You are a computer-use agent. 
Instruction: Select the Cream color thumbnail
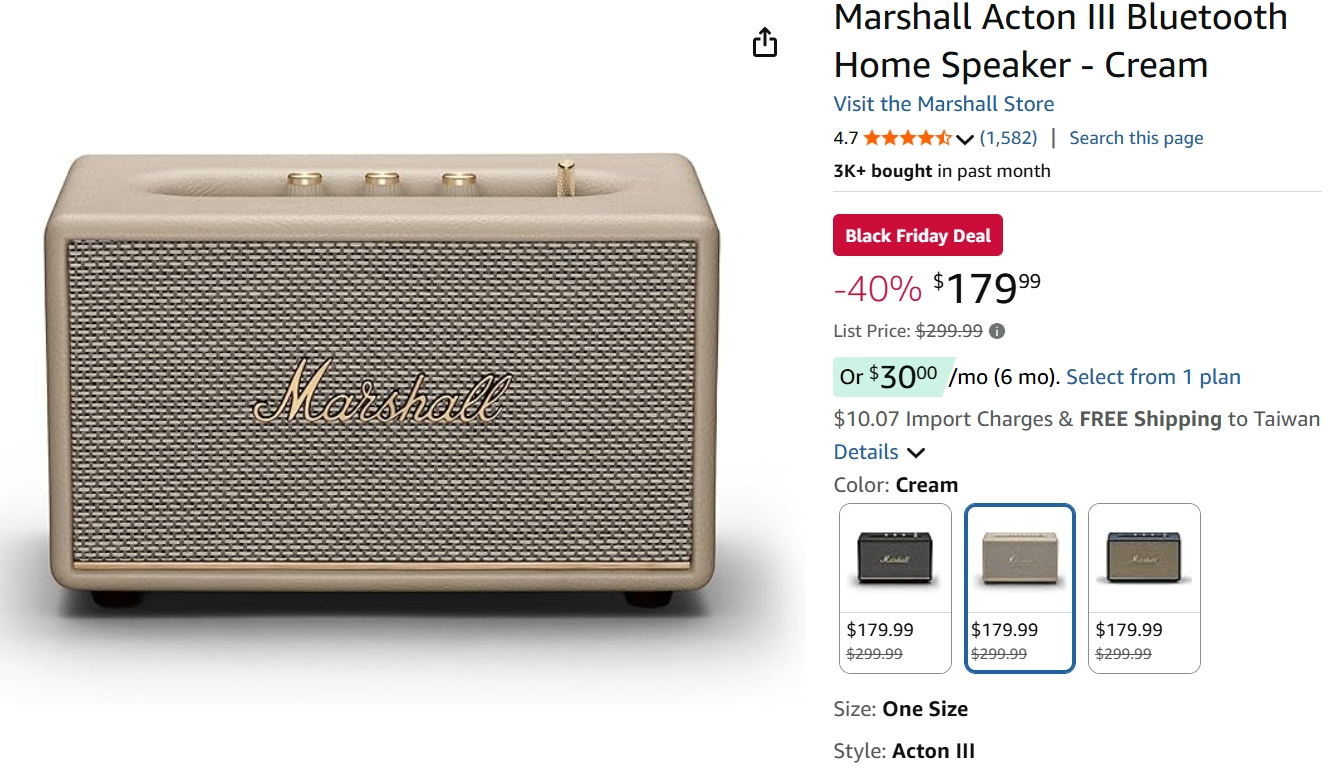(x=1019, y=557)
